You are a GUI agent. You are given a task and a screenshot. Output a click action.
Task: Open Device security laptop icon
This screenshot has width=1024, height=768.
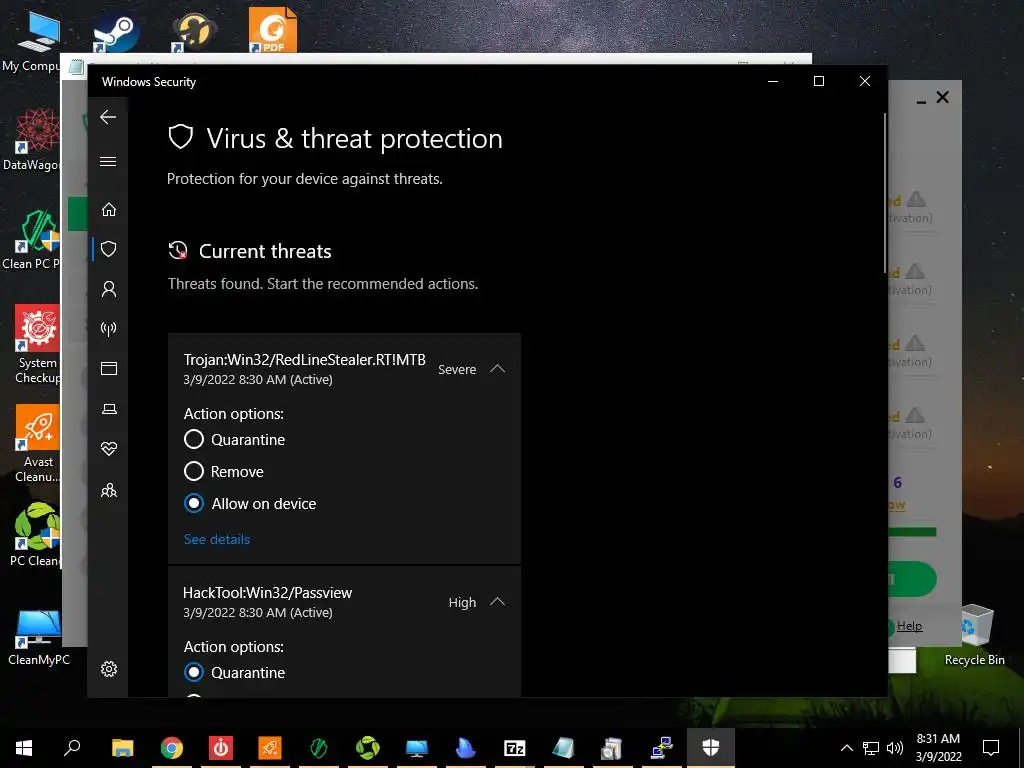tap(109, 409)
